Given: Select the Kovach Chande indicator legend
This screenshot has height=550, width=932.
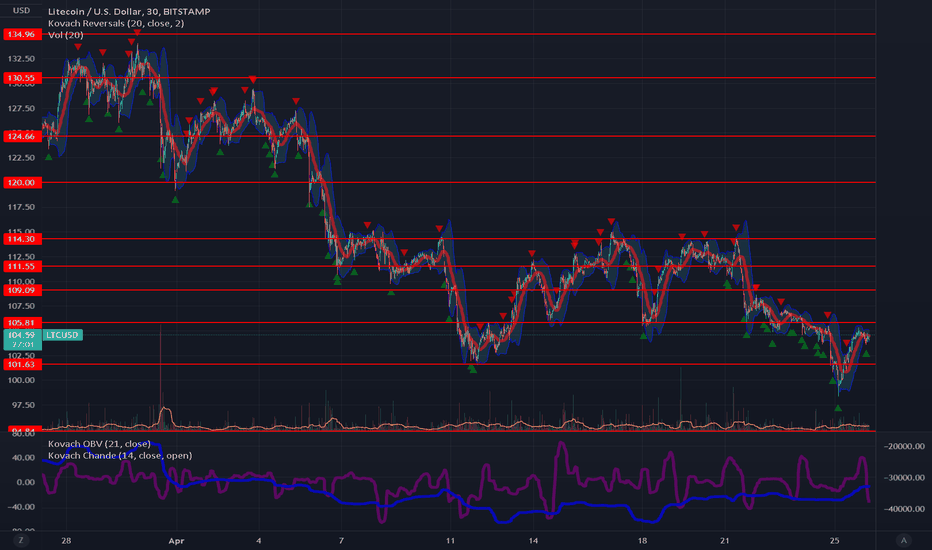Looking at the screenshot, I should click(120, 455).
